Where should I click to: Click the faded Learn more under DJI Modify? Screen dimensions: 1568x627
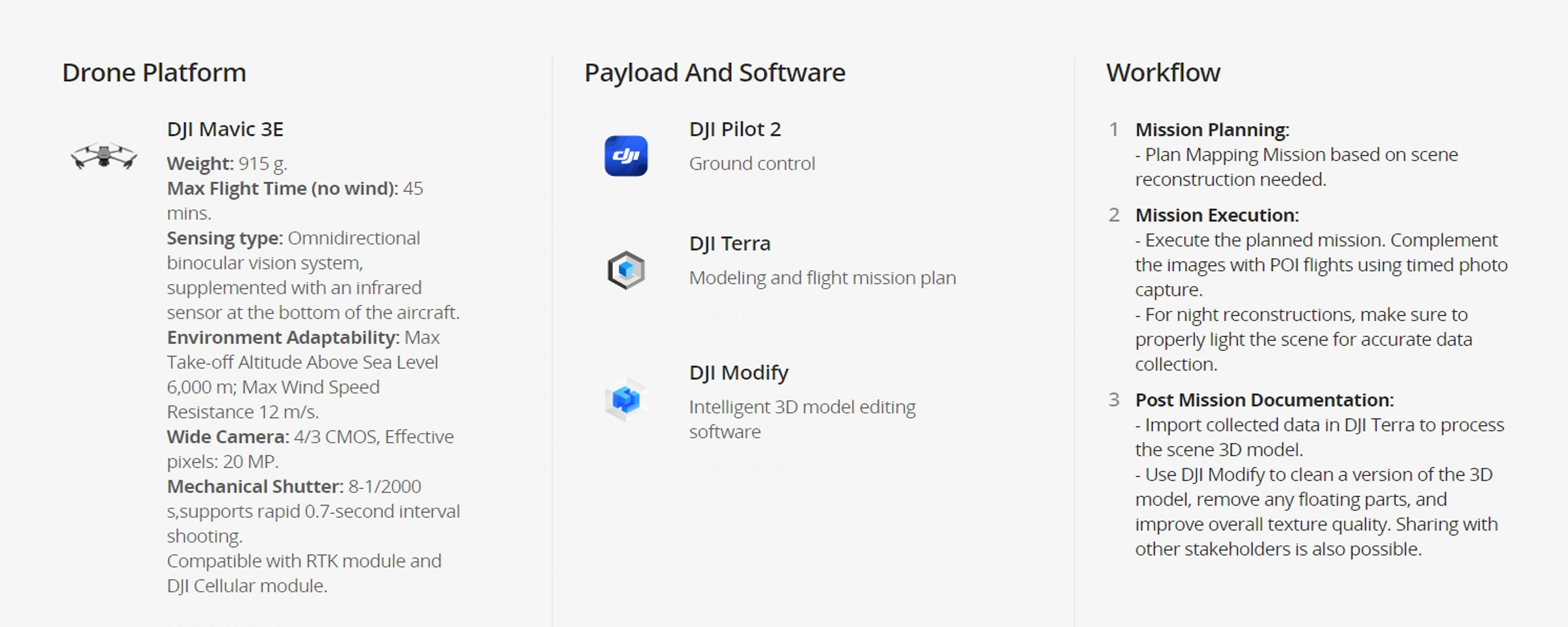[738, 469]
